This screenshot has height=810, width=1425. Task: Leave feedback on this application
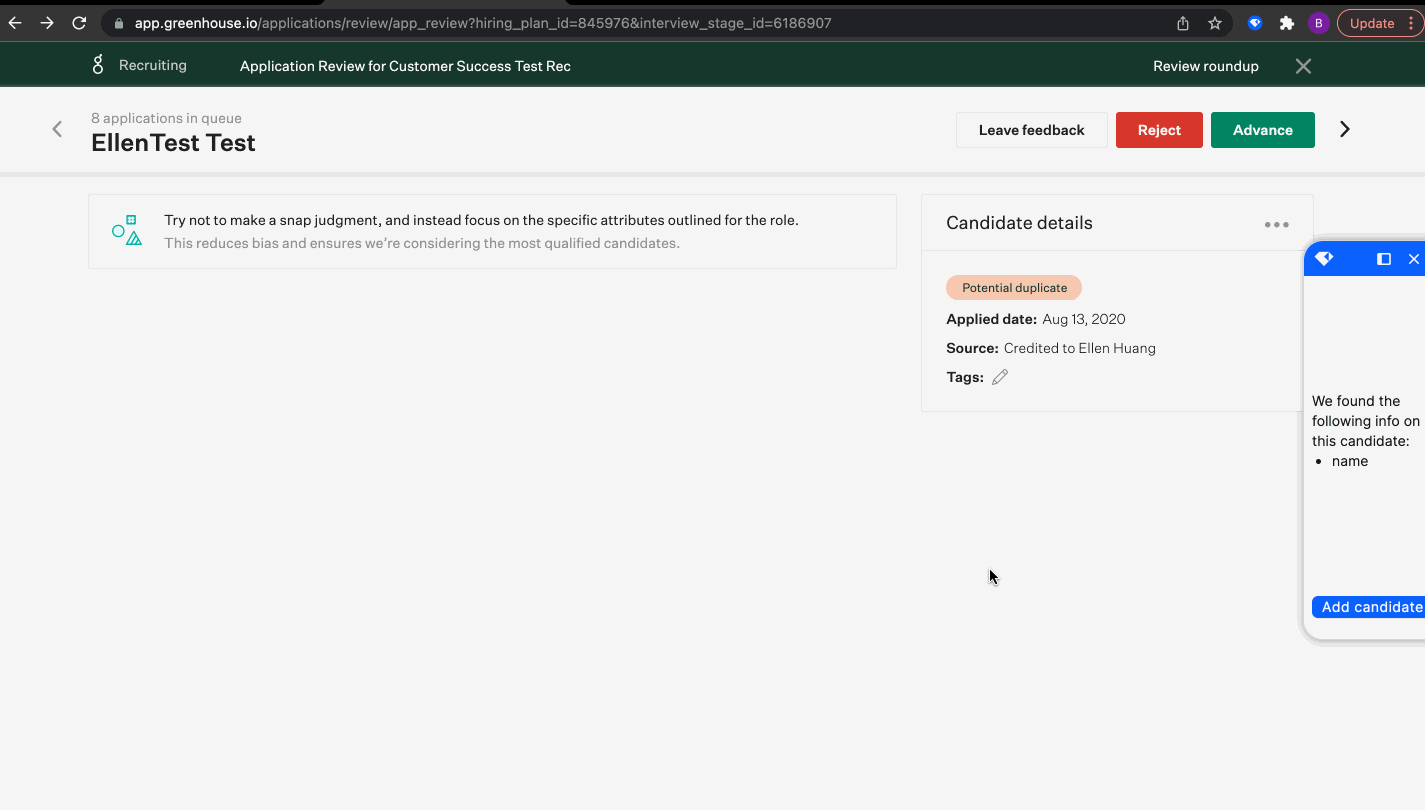(1031, 129)
